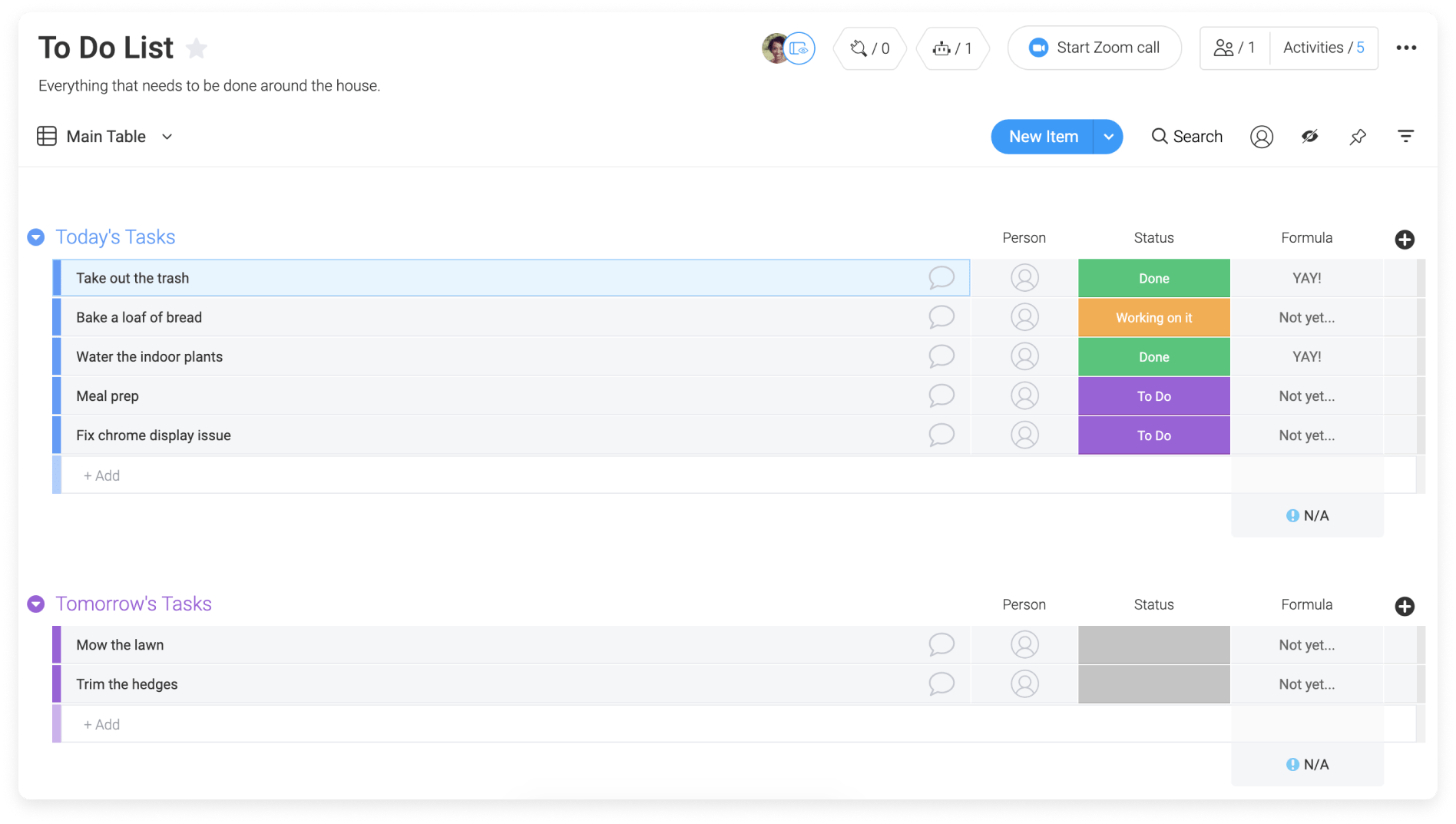Open the user avatar in the header
Image resolution: width=1456 pixels, height=824 pixels.
coord(776,48)
